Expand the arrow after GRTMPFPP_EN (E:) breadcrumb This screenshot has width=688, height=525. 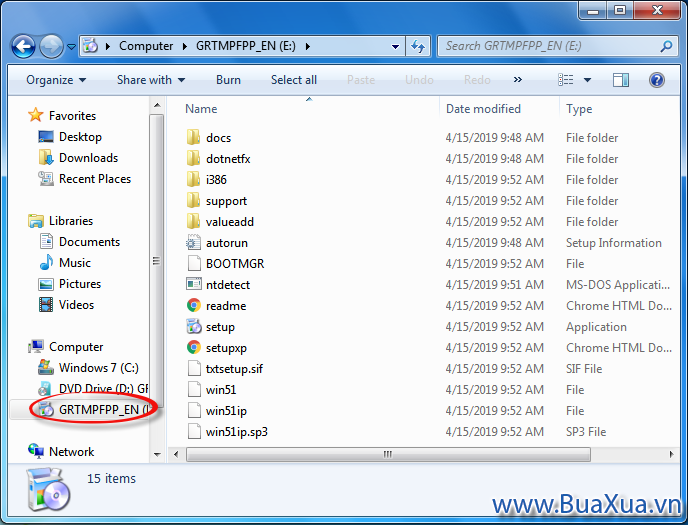point(308,46)
